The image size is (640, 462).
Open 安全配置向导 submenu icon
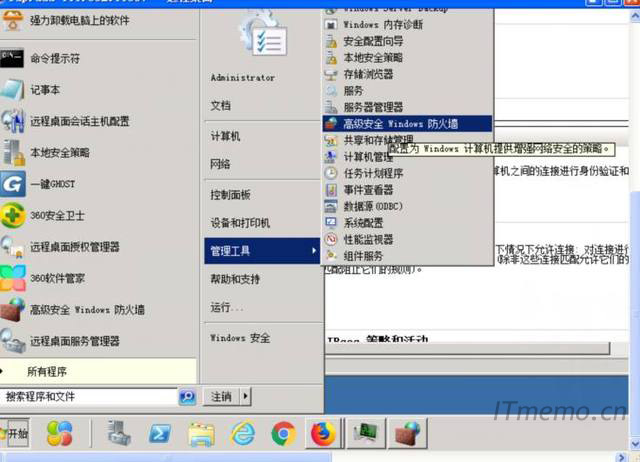click(331, 41)
